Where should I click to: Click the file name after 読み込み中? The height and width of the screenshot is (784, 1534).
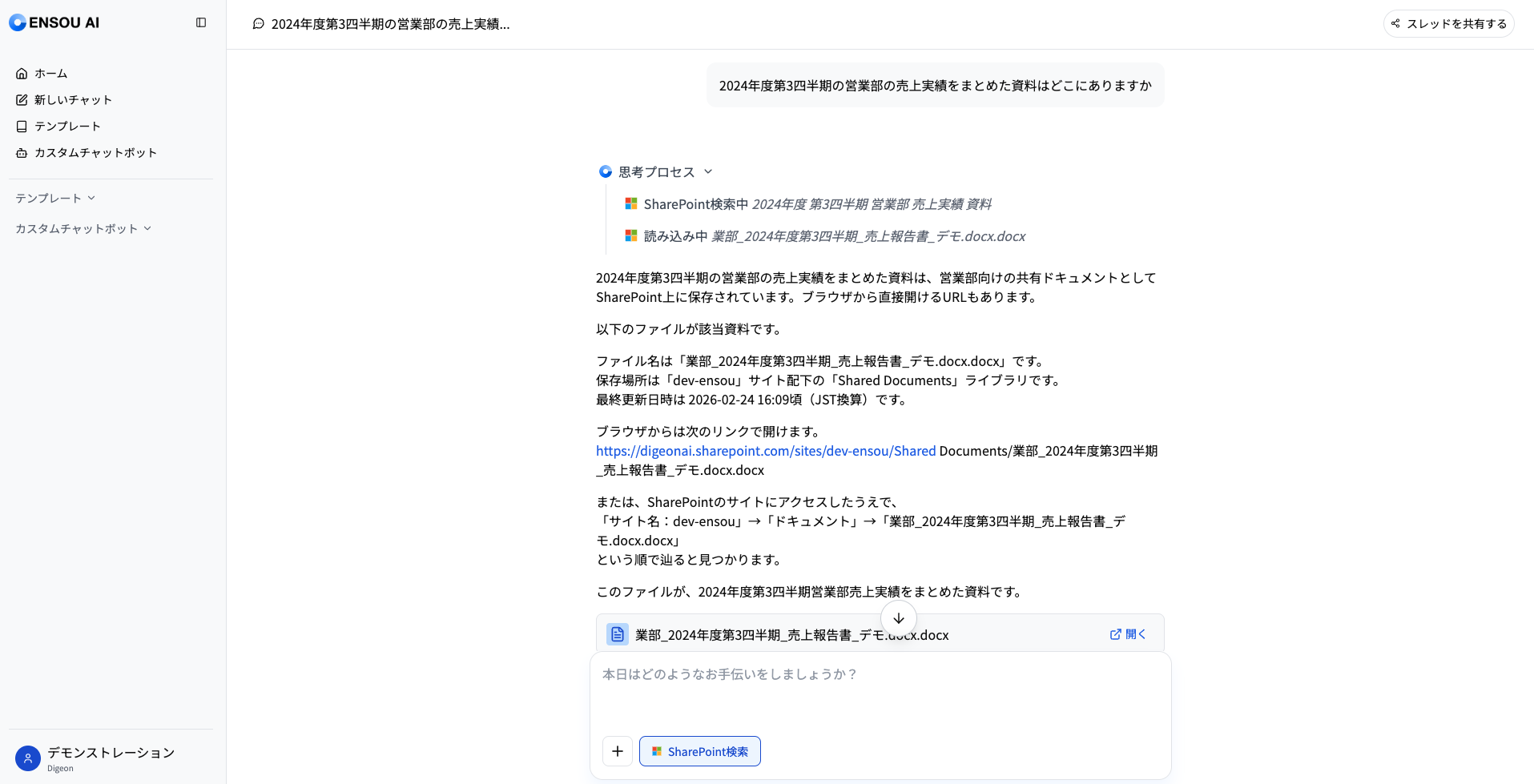click(868, 236)
